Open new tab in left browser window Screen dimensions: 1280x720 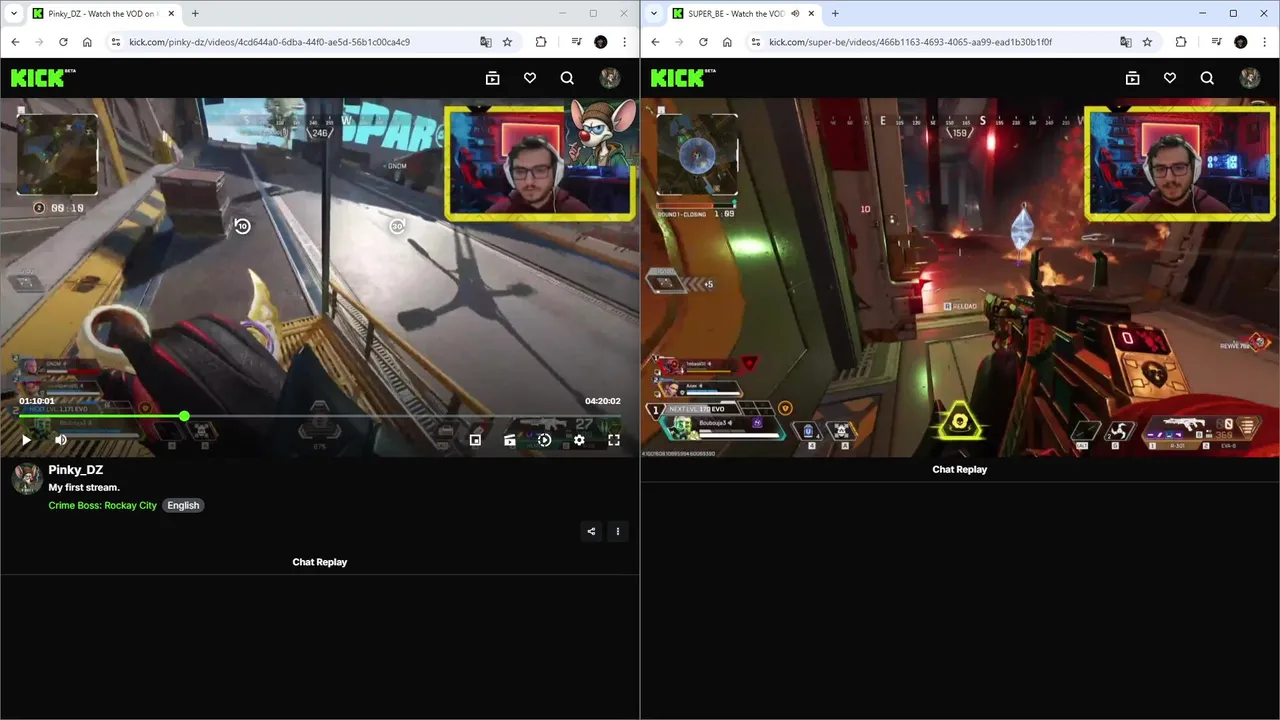coord(195,14)
